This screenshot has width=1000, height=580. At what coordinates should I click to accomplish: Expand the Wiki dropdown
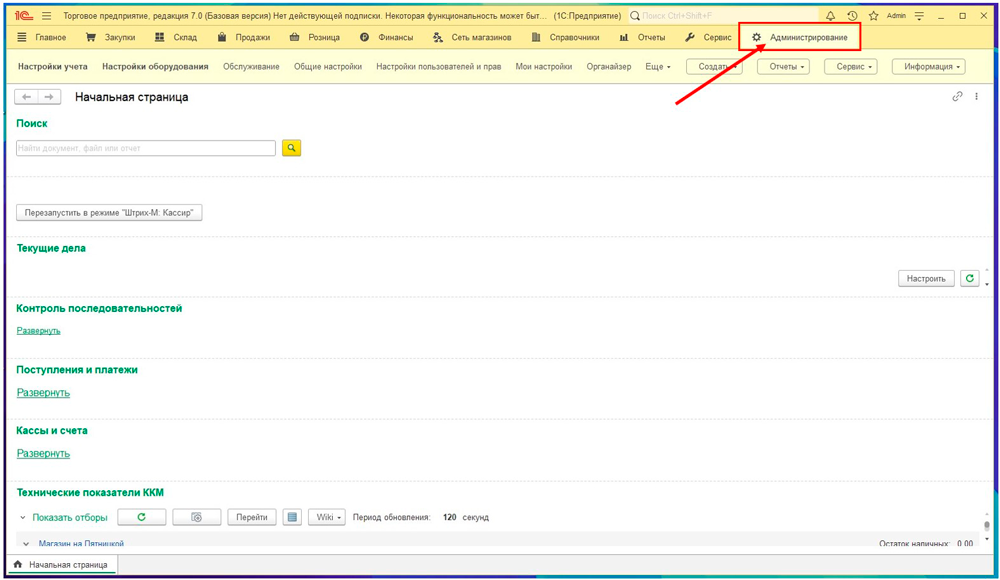tap(327, 517)
